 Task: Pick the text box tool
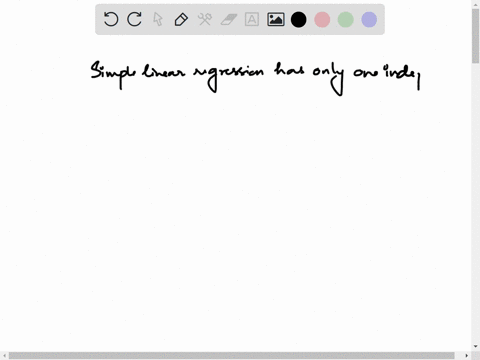[252, 19]
